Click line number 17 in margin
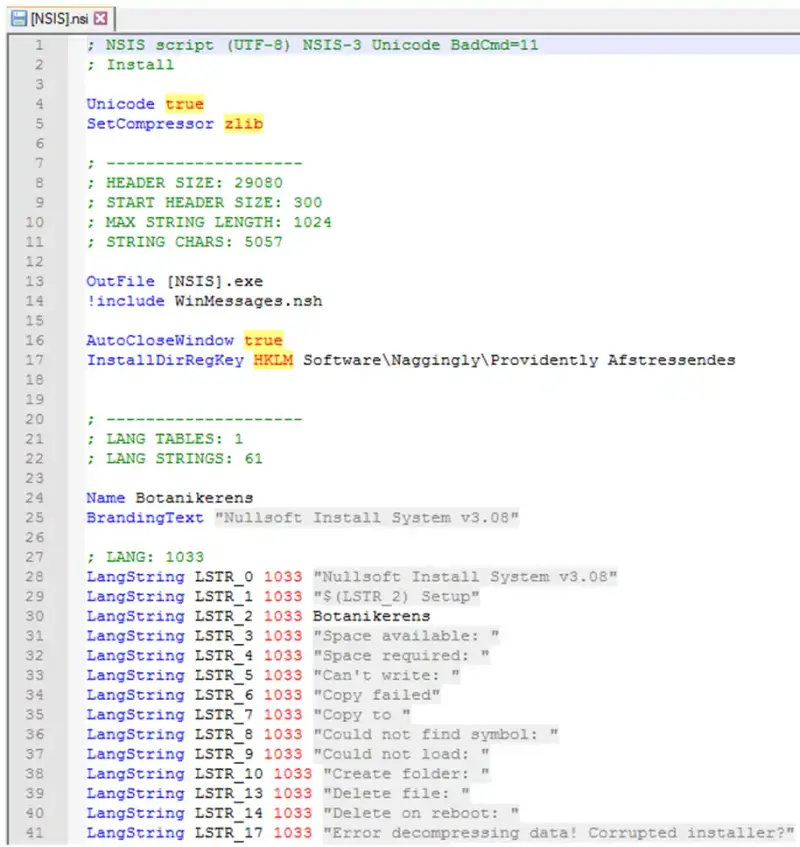The height and width of the screenshot is (847, 800). 35,360
